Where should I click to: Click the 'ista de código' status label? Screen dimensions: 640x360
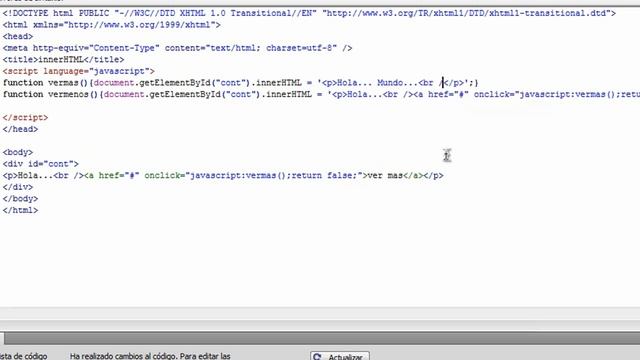click(23, 356)
